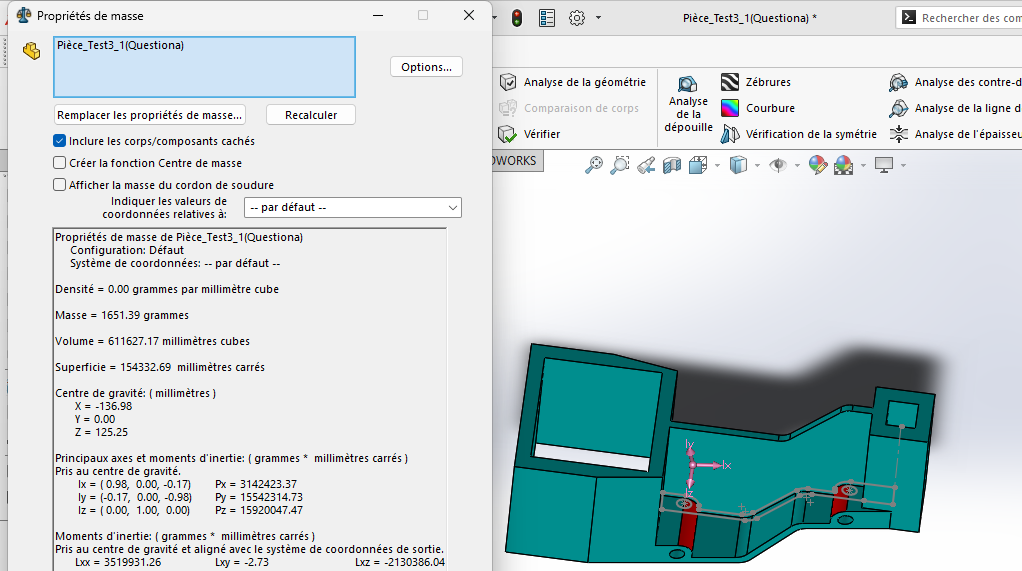The width and height of the screenshot is (1022, 571).
Task: Check Afficher la masse du cordon de soudure
Action: 59,185
